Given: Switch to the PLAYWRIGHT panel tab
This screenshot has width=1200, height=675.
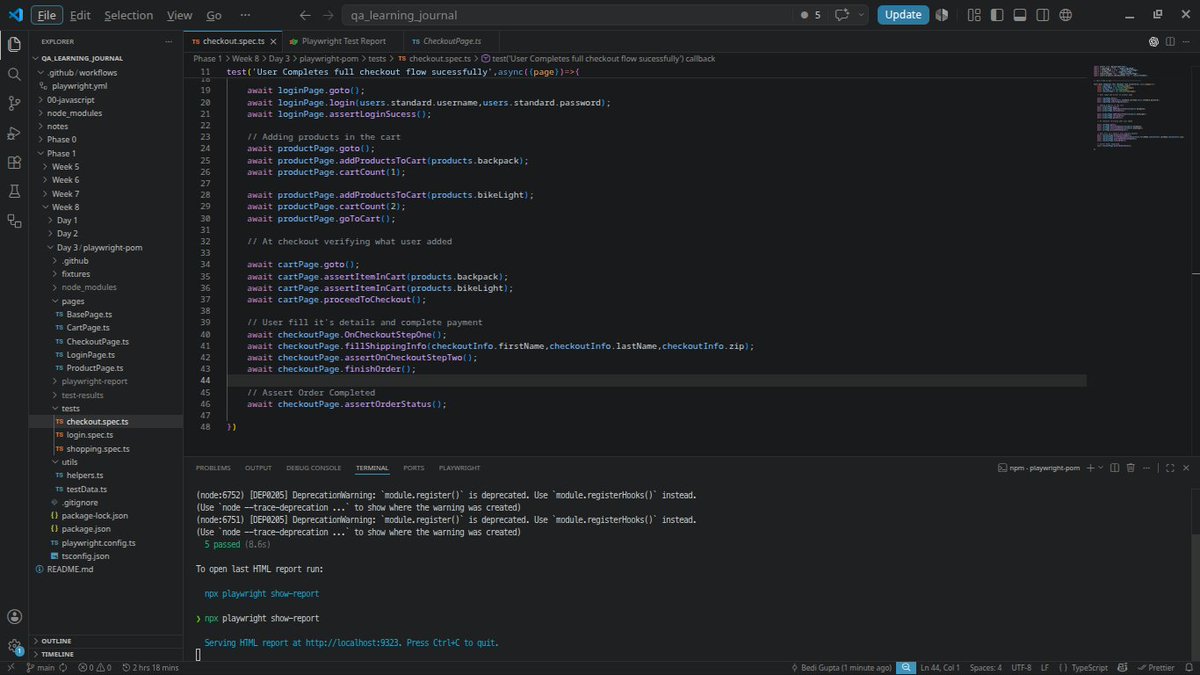Looking at the screenshot, I should [x=459, y=468].
